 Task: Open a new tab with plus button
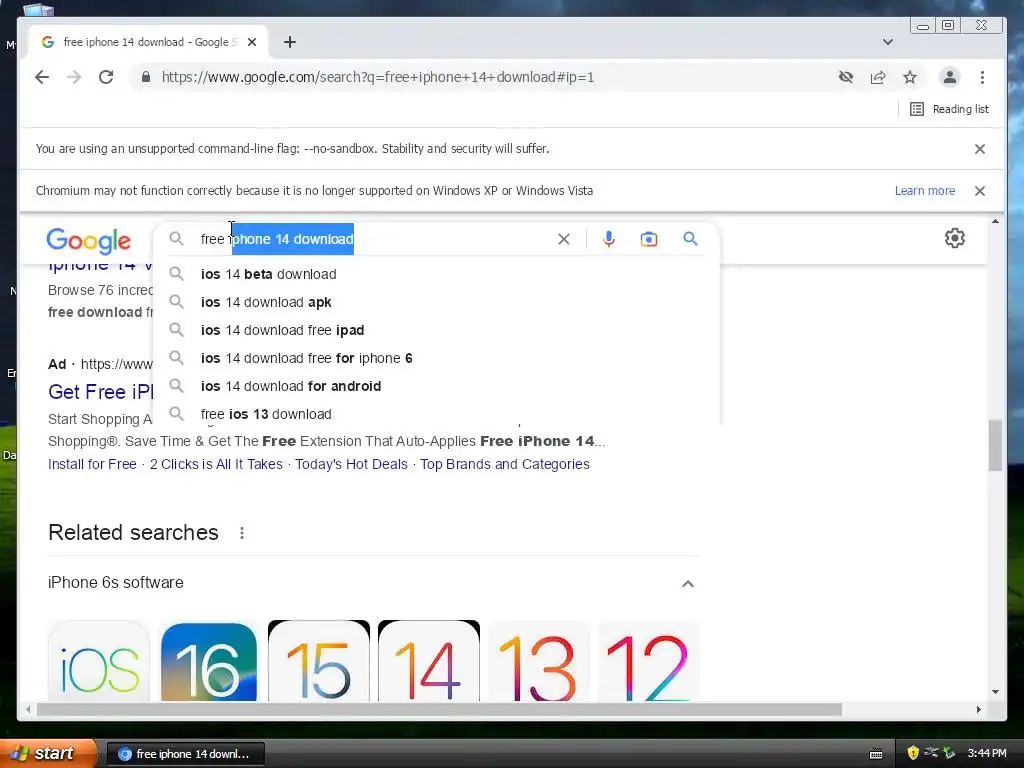tap(290, 42)
